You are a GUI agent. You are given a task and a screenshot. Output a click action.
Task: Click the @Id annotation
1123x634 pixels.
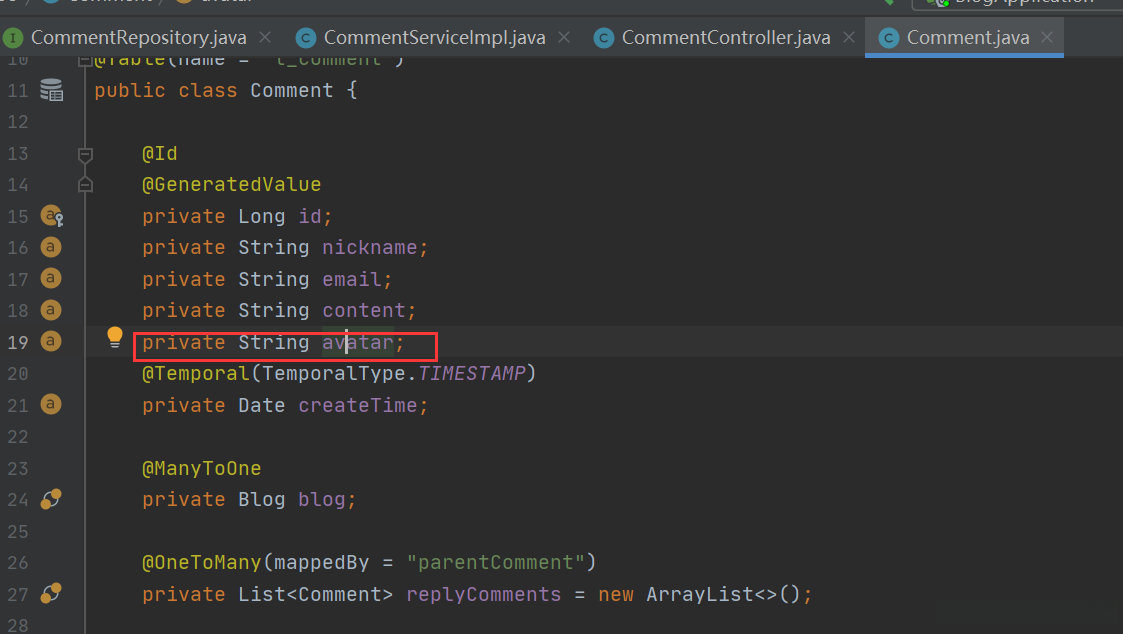tap(160, 153)
